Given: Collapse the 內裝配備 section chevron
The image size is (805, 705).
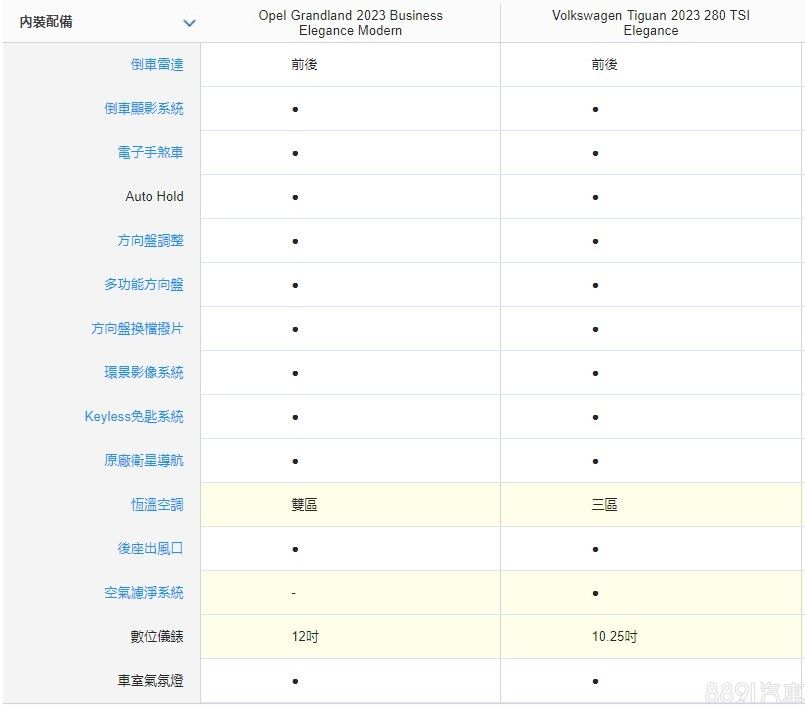Looking at the screenshot, I should [189, 23].
